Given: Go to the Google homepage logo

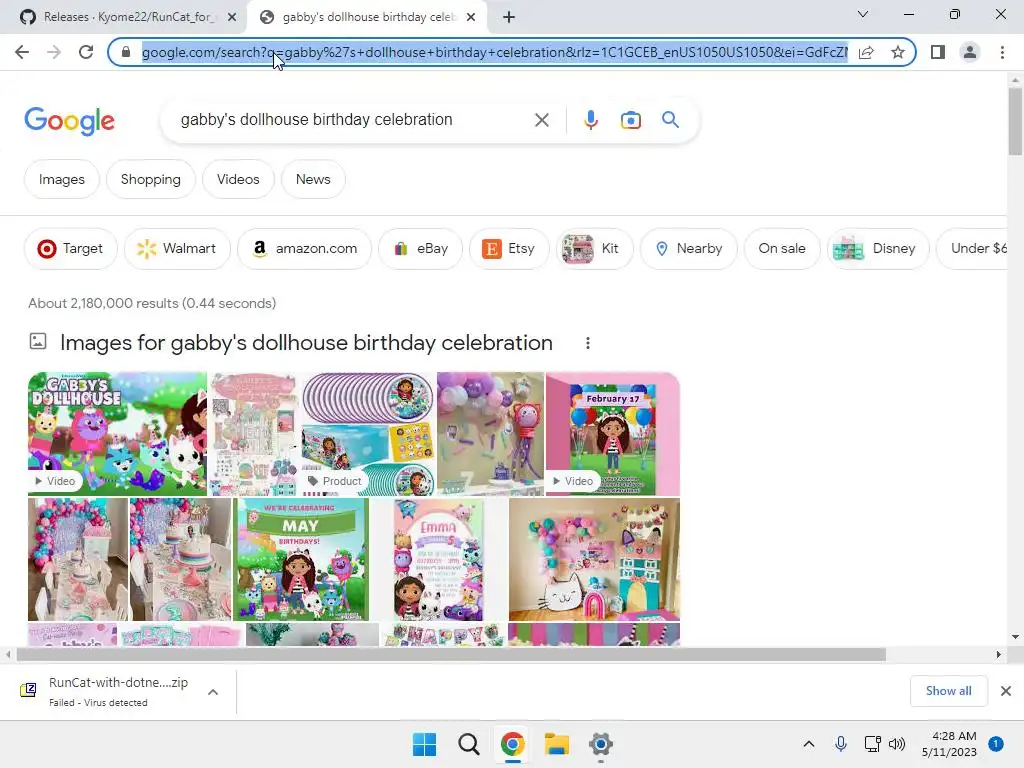Looking at the screenshot, I should [x=69, y=121].
